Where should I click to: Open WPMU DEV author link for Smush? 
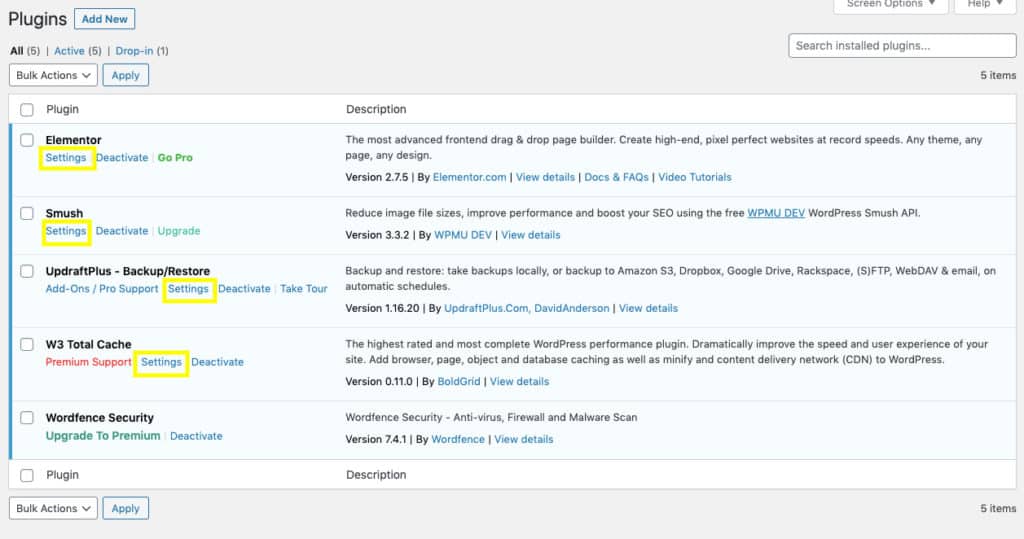tap(463, 235)
